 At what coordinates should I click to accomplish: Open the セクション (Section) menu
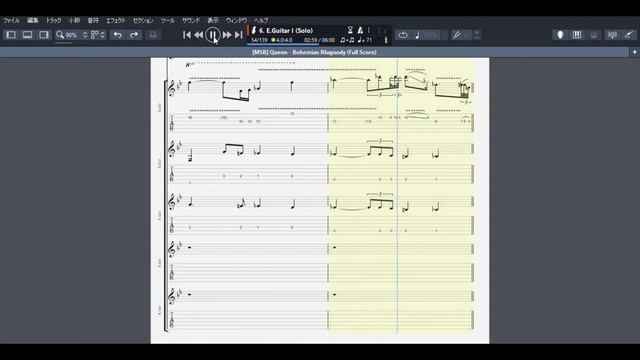pyautogui.click(x=143, y=20)
